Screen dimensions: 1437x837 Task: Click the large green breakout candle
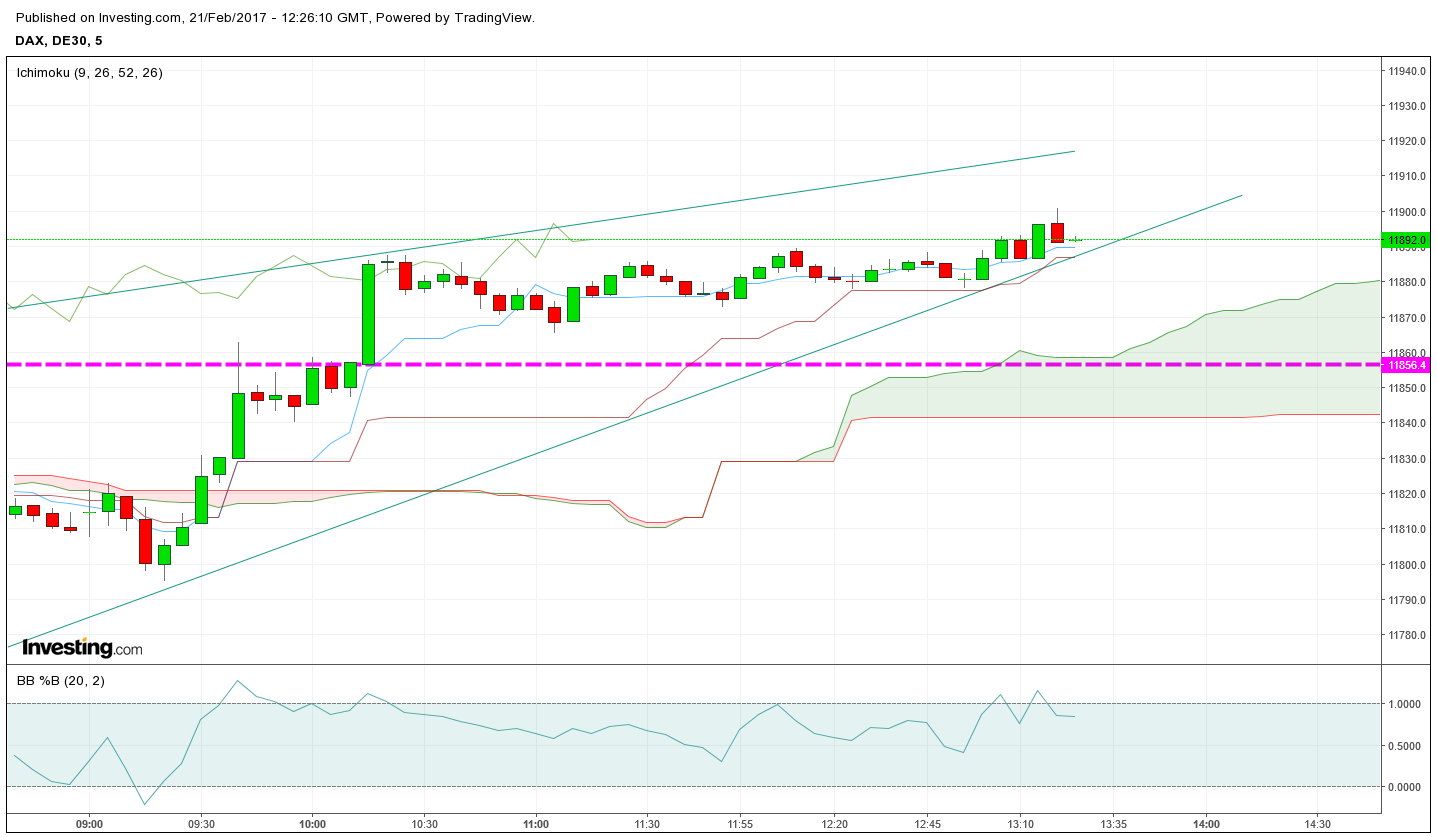point(368,315)
